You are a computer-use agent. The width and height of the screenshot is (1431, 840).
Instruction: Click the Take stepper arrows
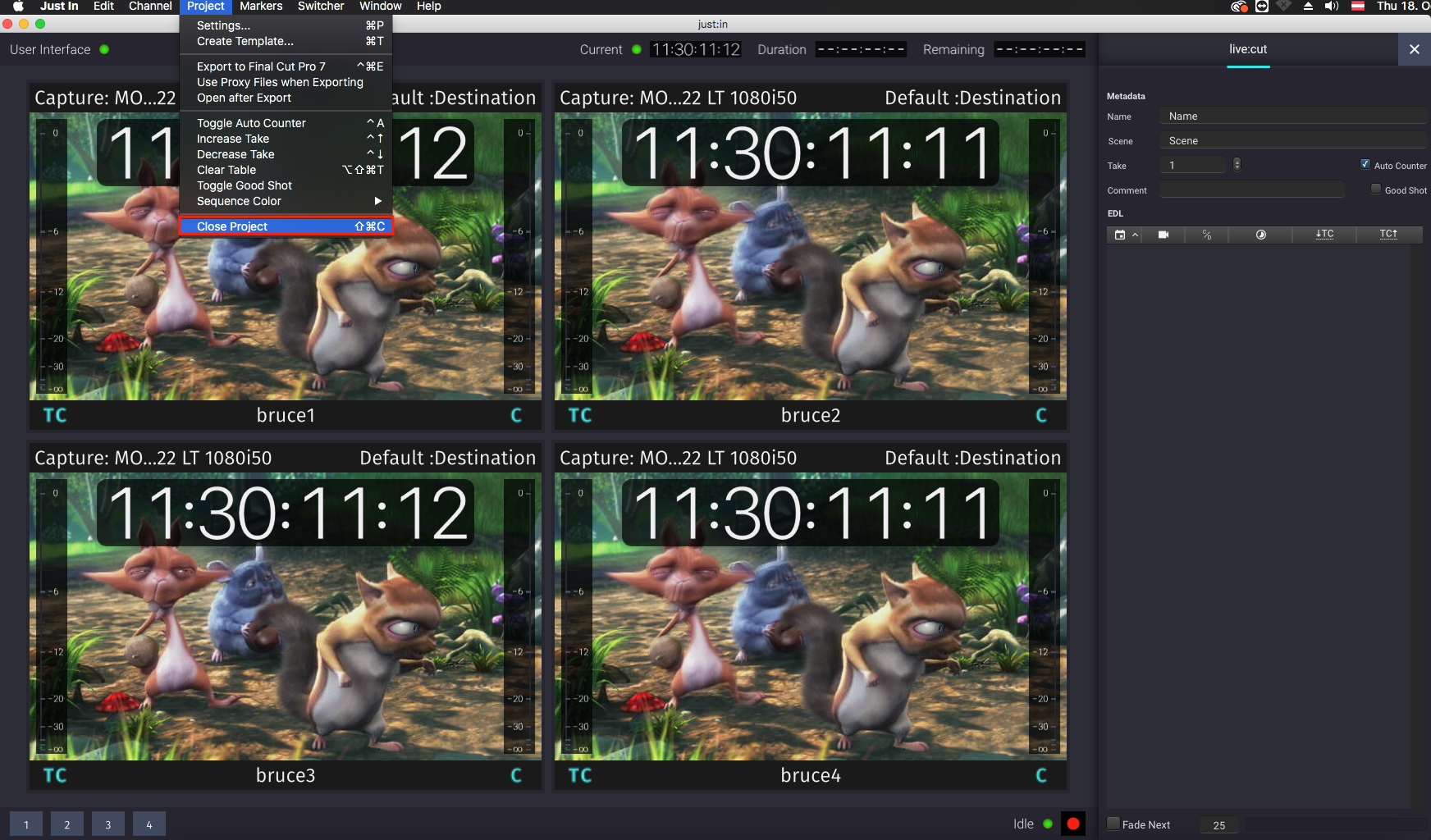tap(1237, 164)
